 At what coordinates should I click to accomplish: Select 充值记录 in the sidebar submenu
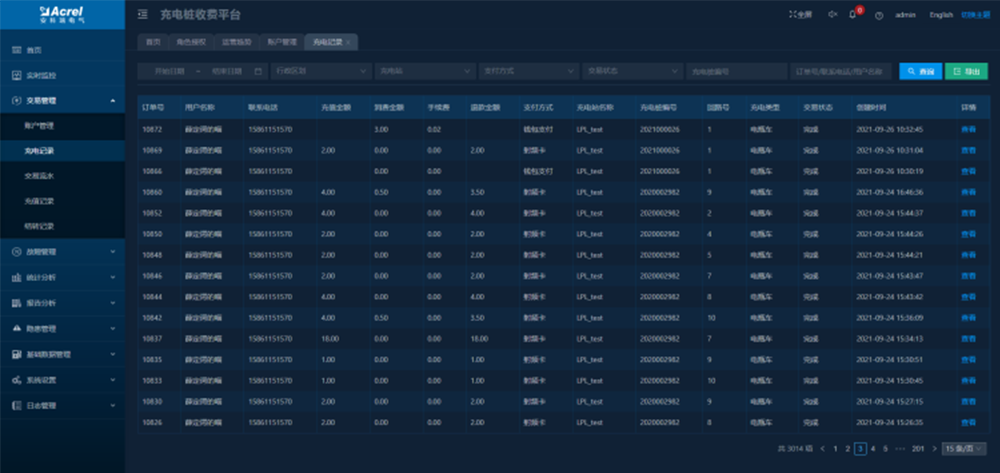[x=40, y=201]
